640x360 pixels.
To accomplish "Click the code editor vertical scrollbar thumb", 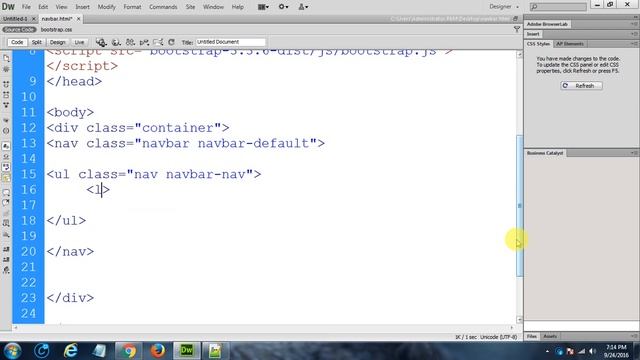I will (520, 206).
